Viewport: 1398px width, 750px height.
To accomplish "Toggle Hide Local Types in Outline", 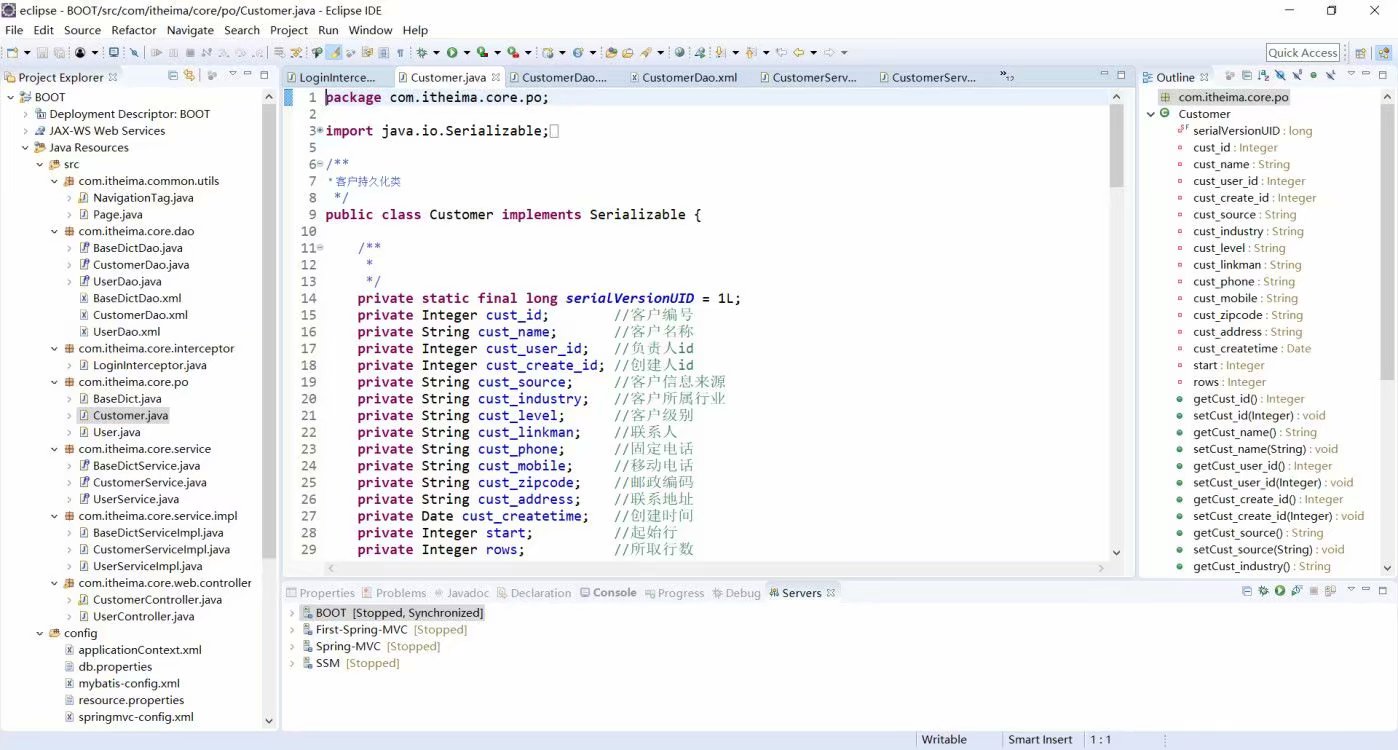I will coord(1331,75).
